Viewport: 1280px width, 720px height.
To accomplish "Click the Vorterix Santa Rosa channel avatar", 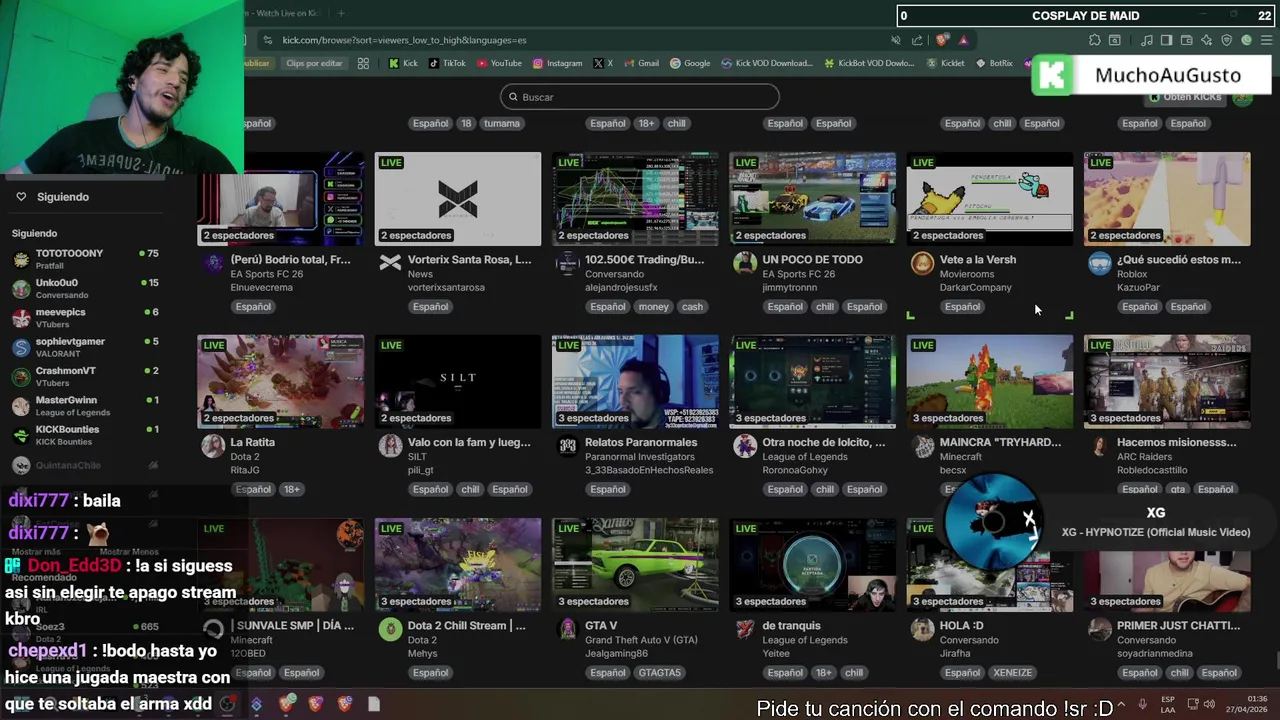I will point(390,262).
